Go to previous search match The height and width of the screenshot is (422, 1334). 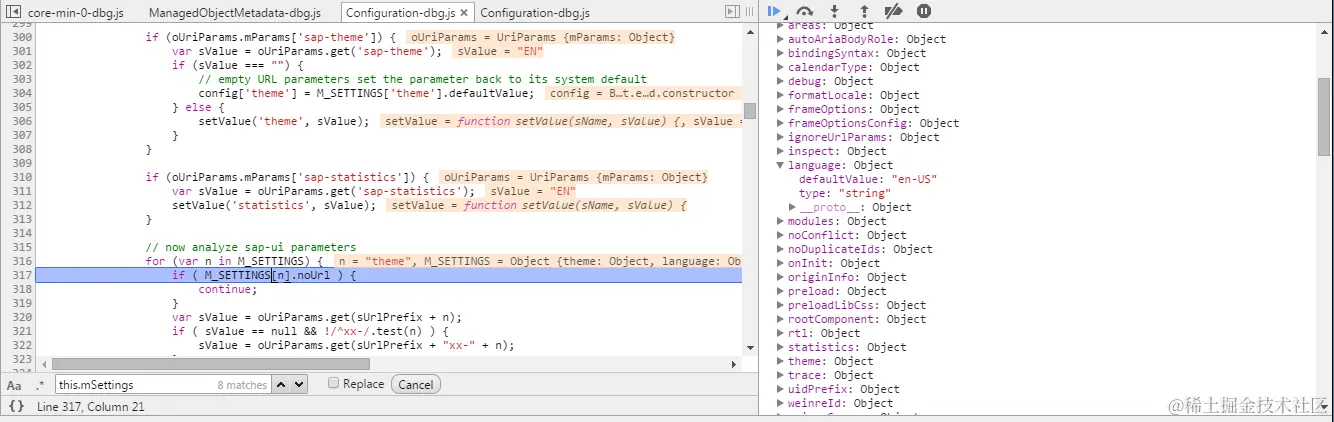pos(281,384)
